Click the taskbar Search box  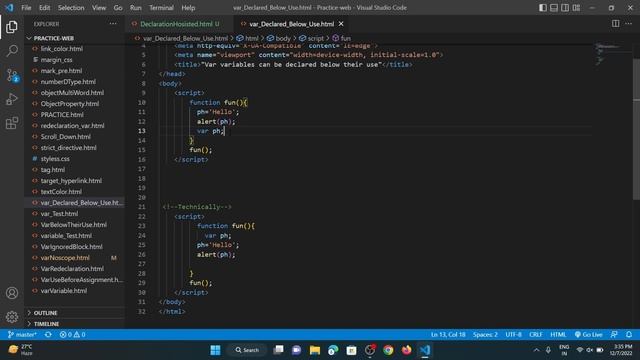point(247,350)
